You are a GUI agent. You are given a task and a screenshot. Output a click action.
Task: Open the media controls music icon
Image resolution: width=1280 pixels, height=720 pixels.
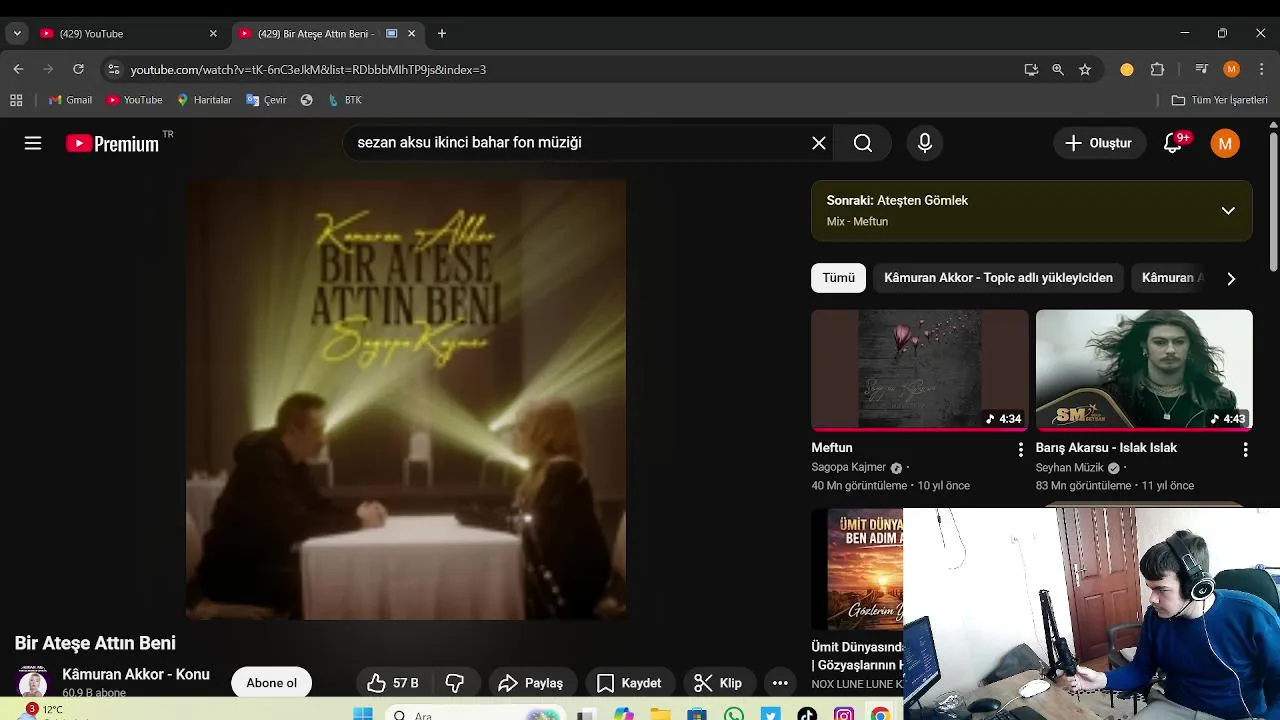[1202, 69]
